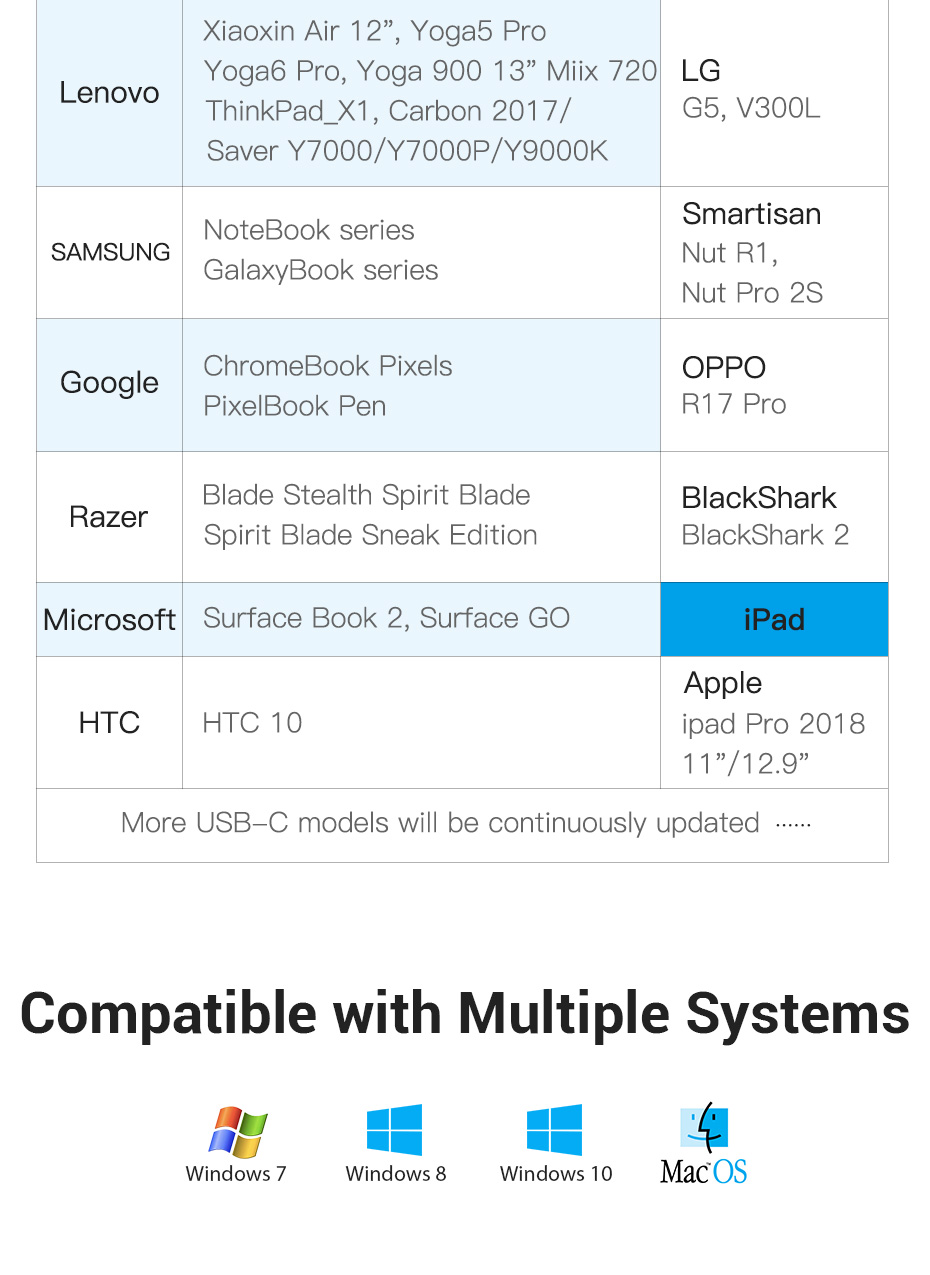Click the BlackShark 2 cell
Viewport: 930px width, 1275px height.
tap(774, 517)
